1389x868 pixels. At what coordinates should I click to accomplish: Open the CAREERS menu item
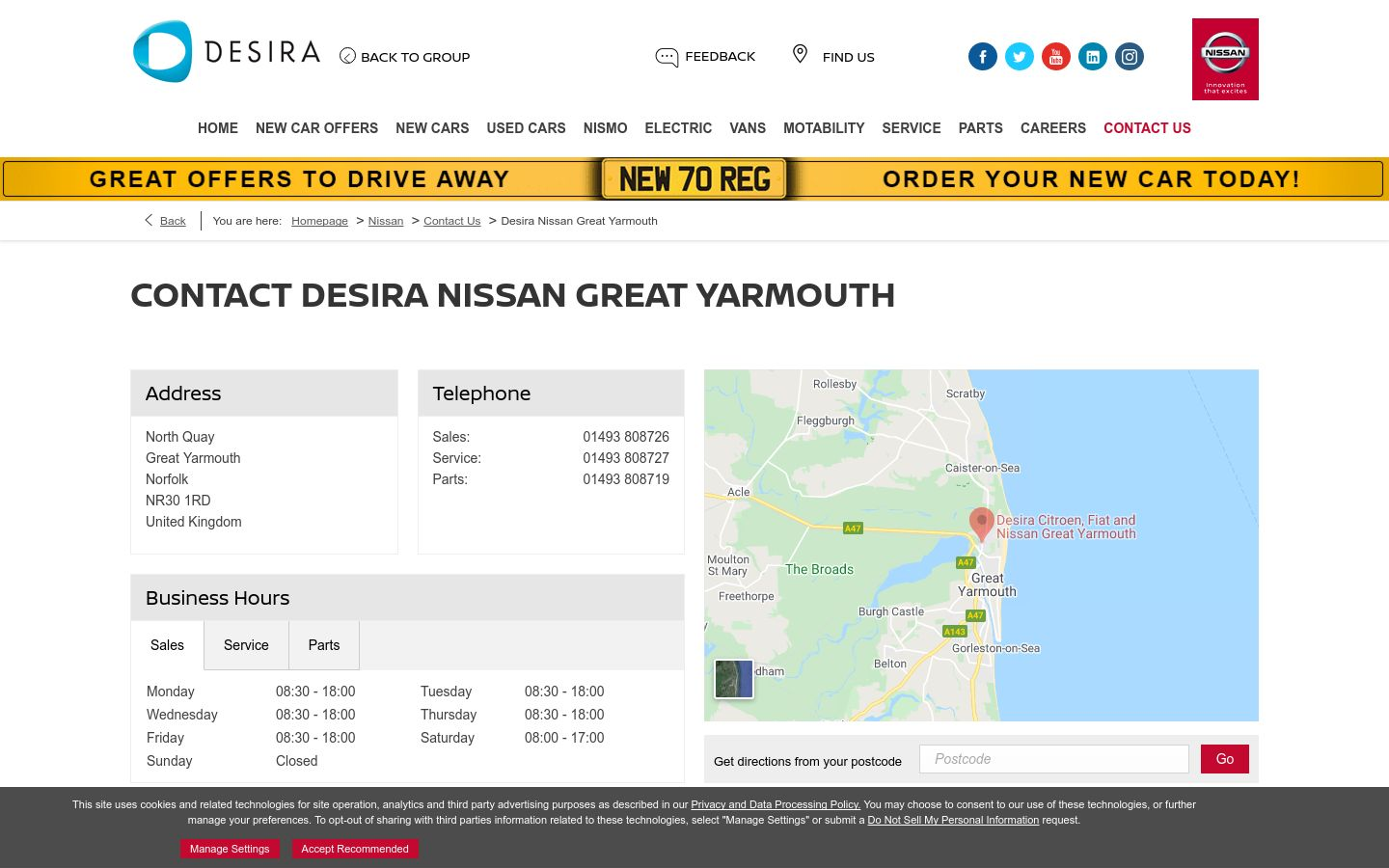click(x=1053, y=128)
